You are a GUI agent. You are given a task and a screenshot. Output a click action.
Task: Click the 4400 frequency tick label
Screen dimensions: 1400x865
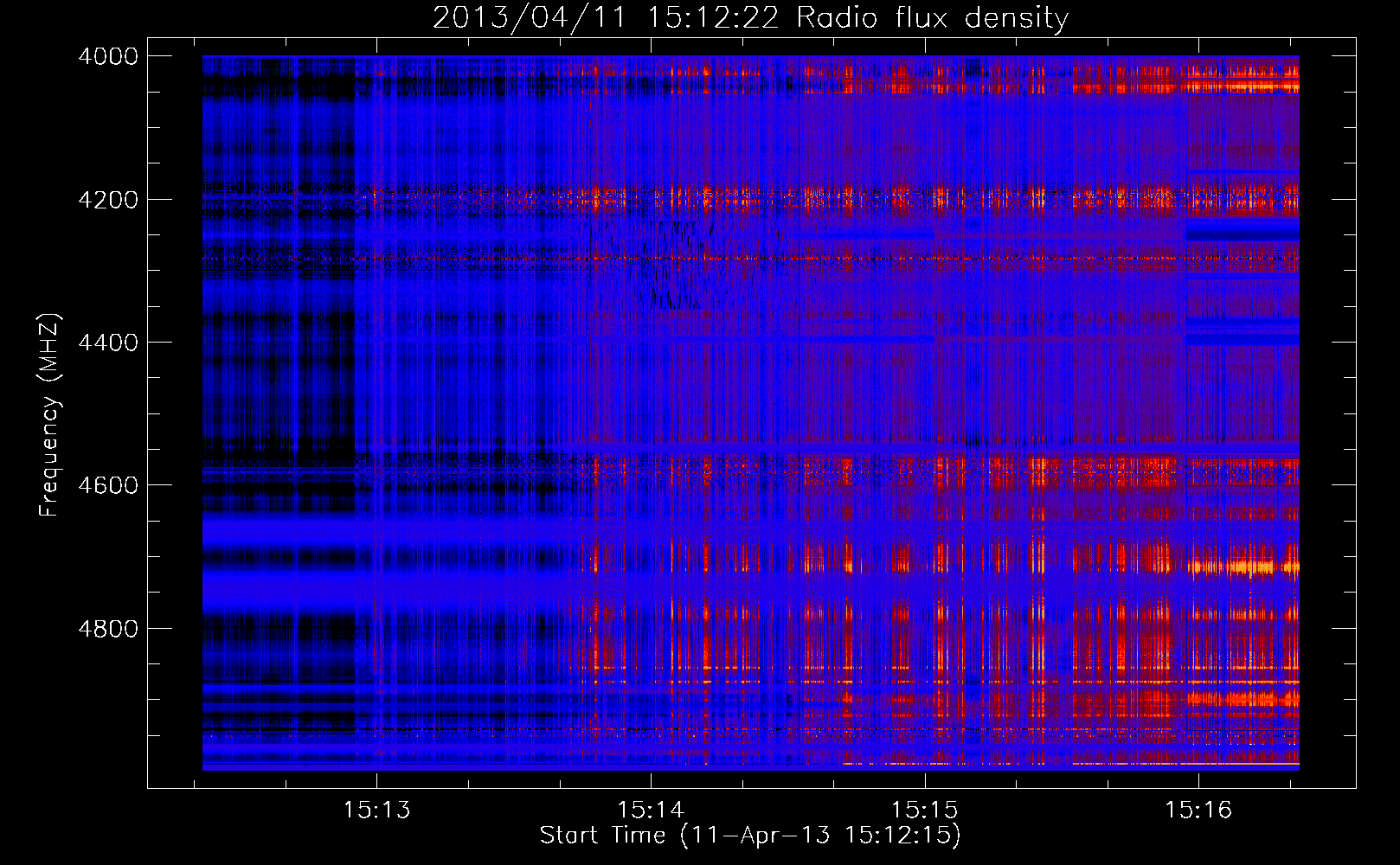(x=108, y=343)
